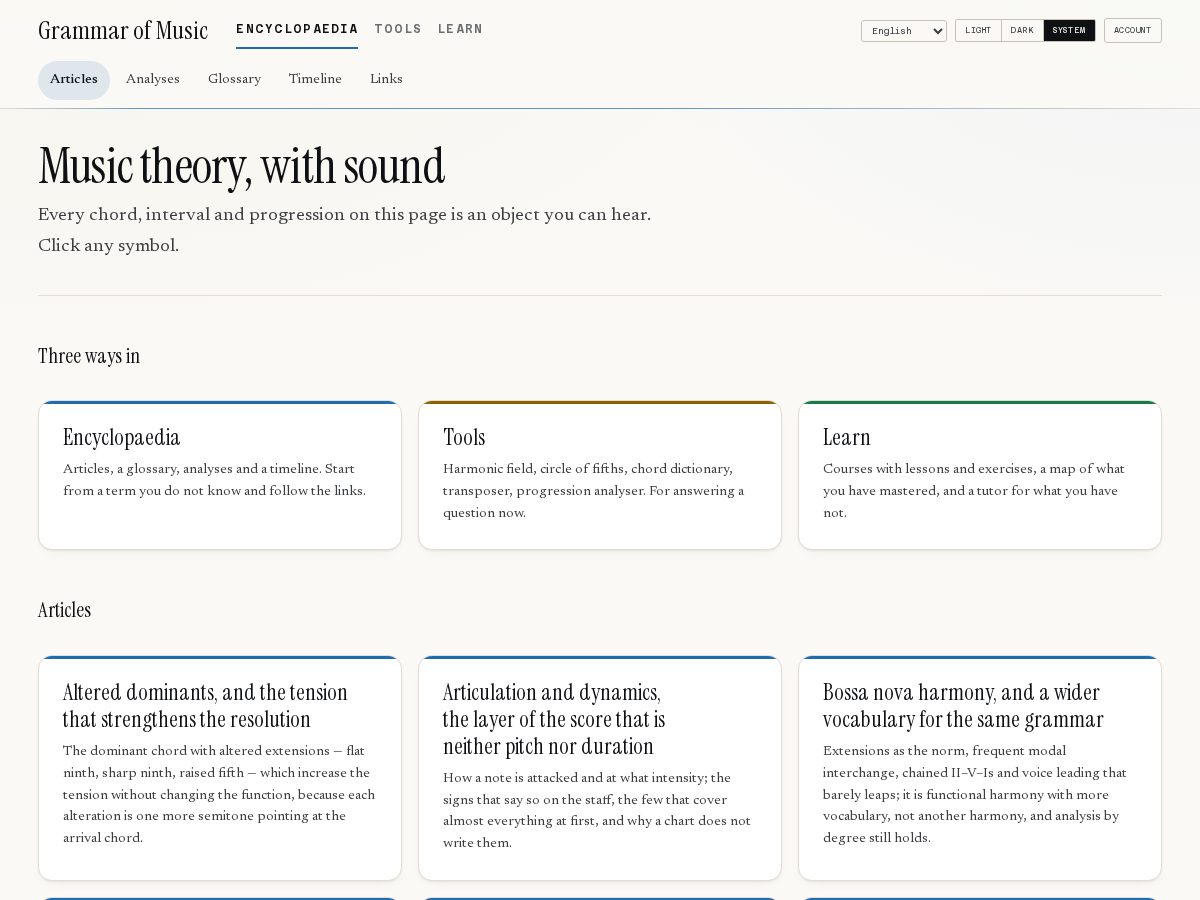Viewport: 1200px width, 900px height.
Task: Open the Links sub-tab
Action: click(x=386, y=80)
